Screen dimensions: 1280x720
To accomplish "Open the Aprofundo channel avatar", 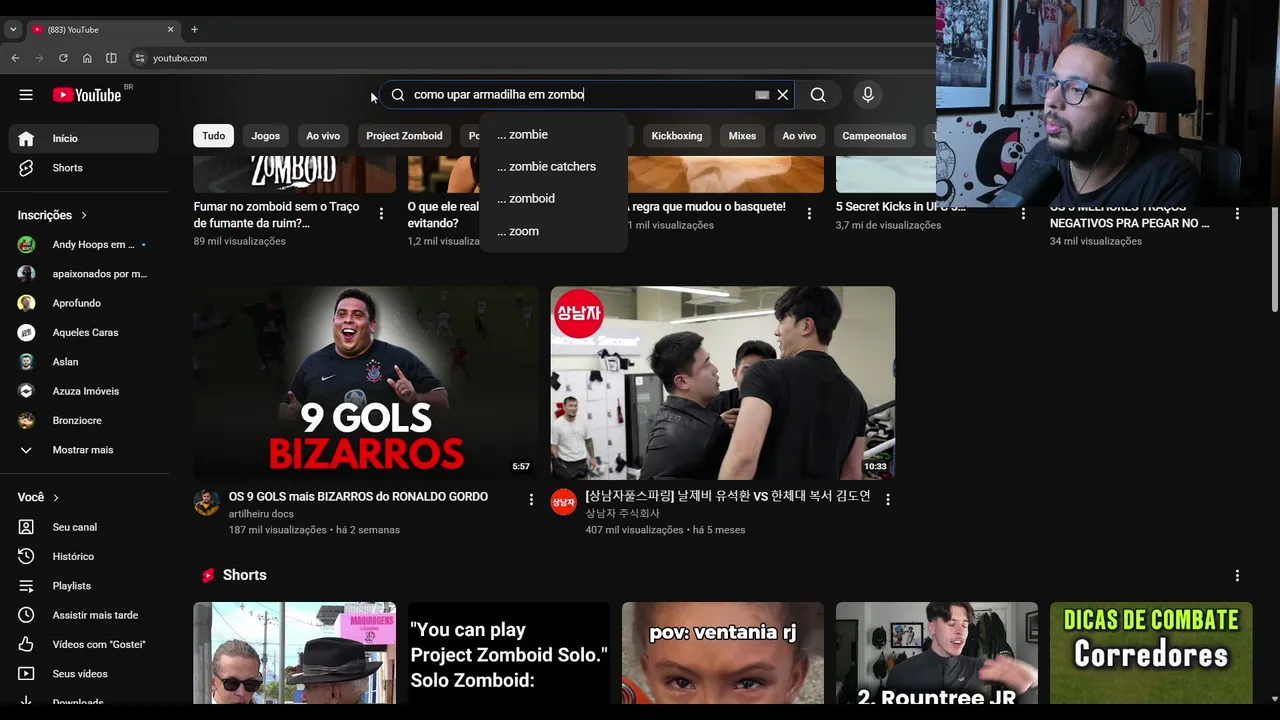I will [x=26, y=303].
